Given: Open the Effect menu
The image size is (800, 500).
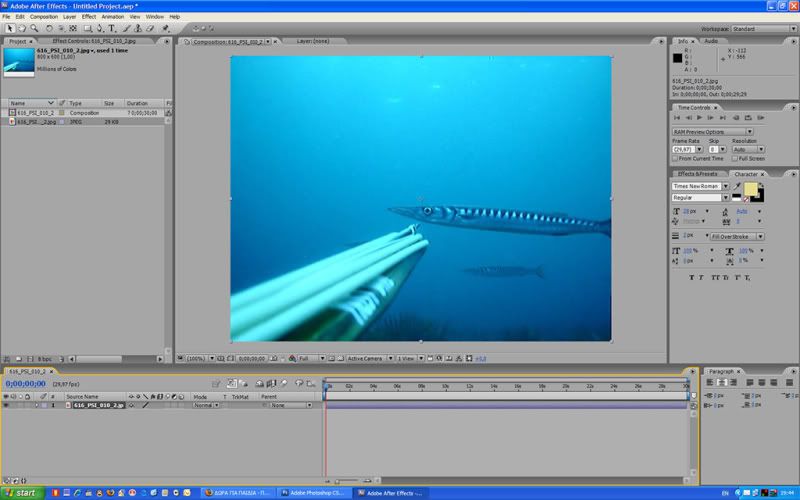Looking at the screenshot, I should pyautogui.click(x=89, y=17).
